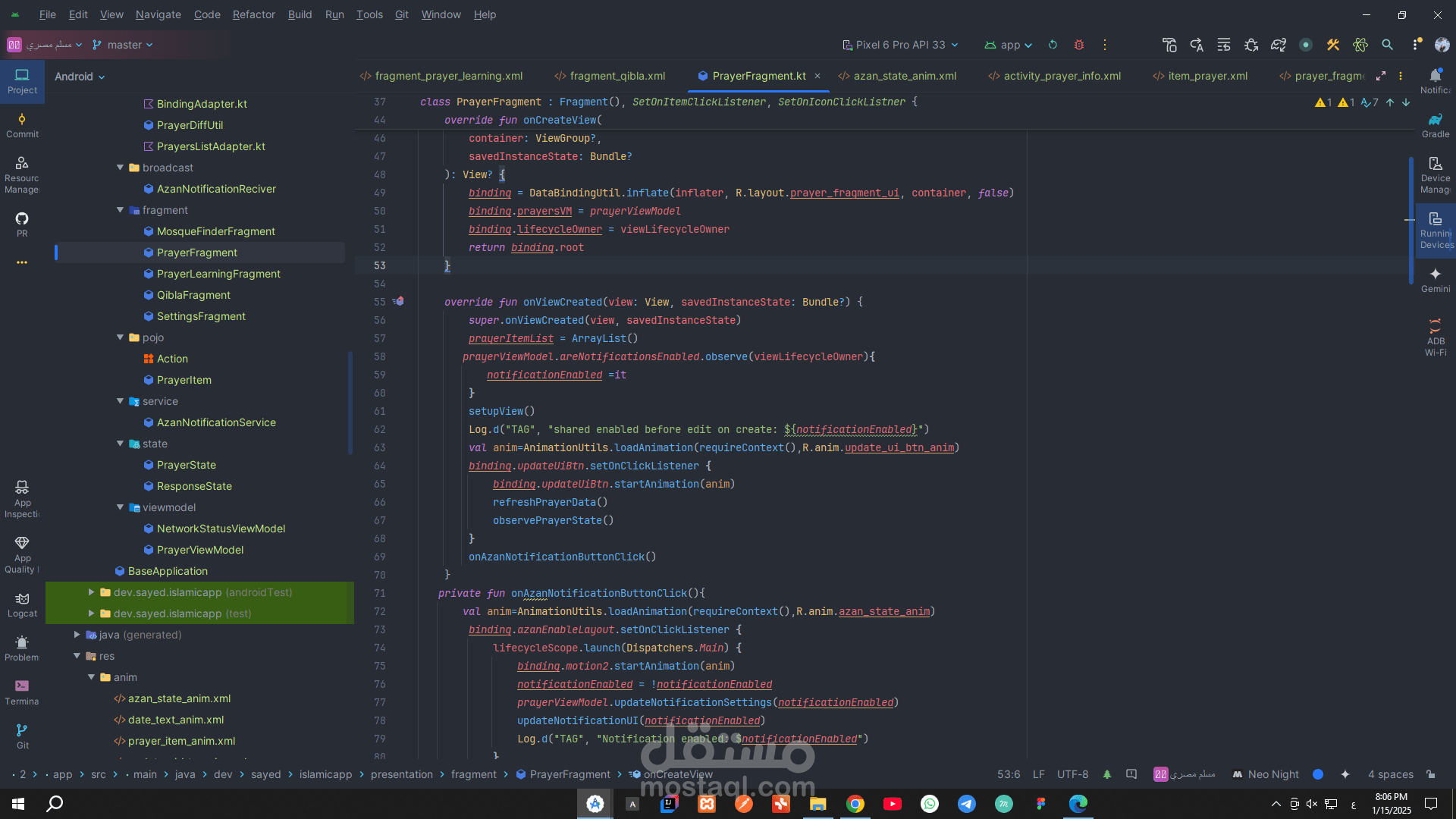Click the Search Everywhere magnifier icon
Screen dimensions: 1456x819
tap(1387, 45)
